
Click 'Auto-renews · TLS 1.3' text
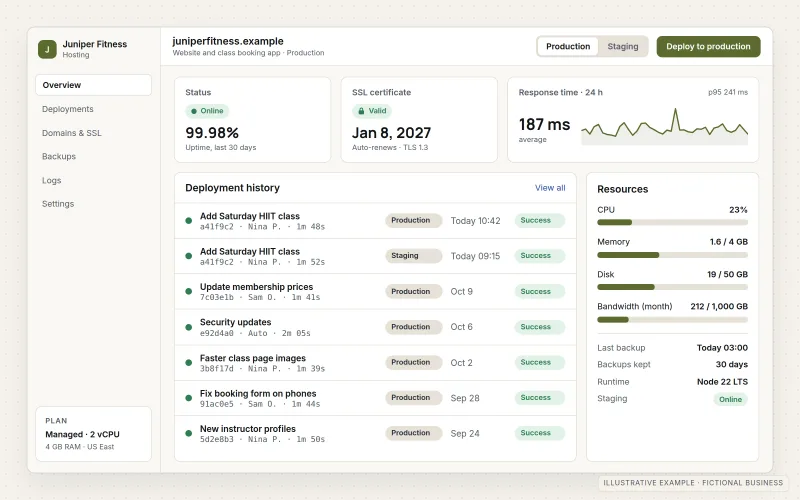click(390, 147)
